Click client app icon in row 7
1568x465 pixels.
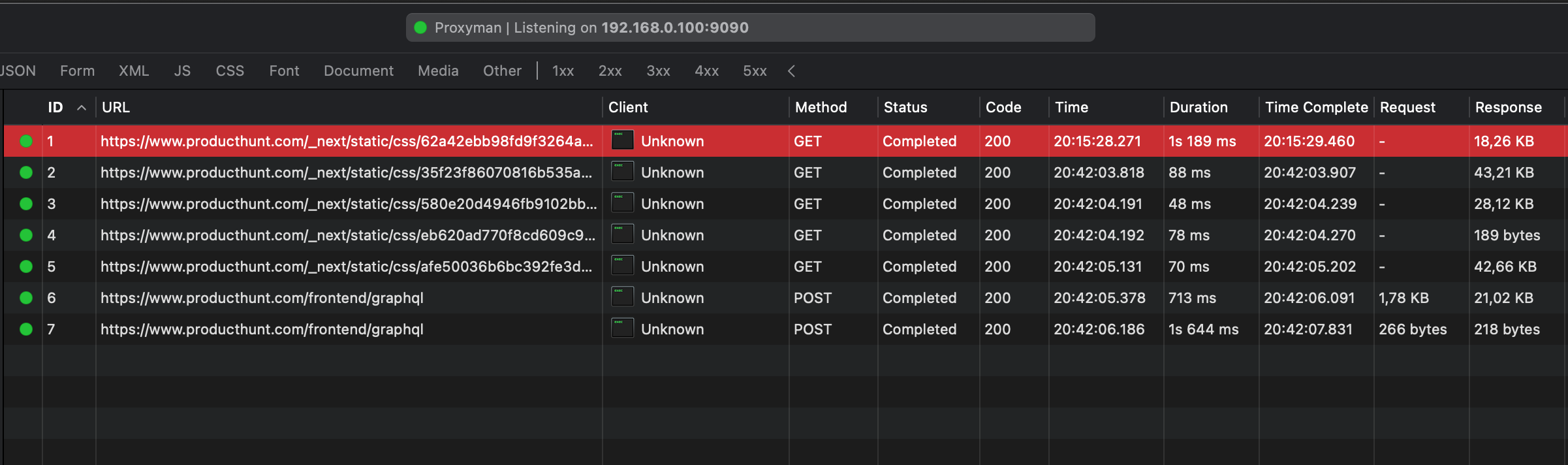623,329
